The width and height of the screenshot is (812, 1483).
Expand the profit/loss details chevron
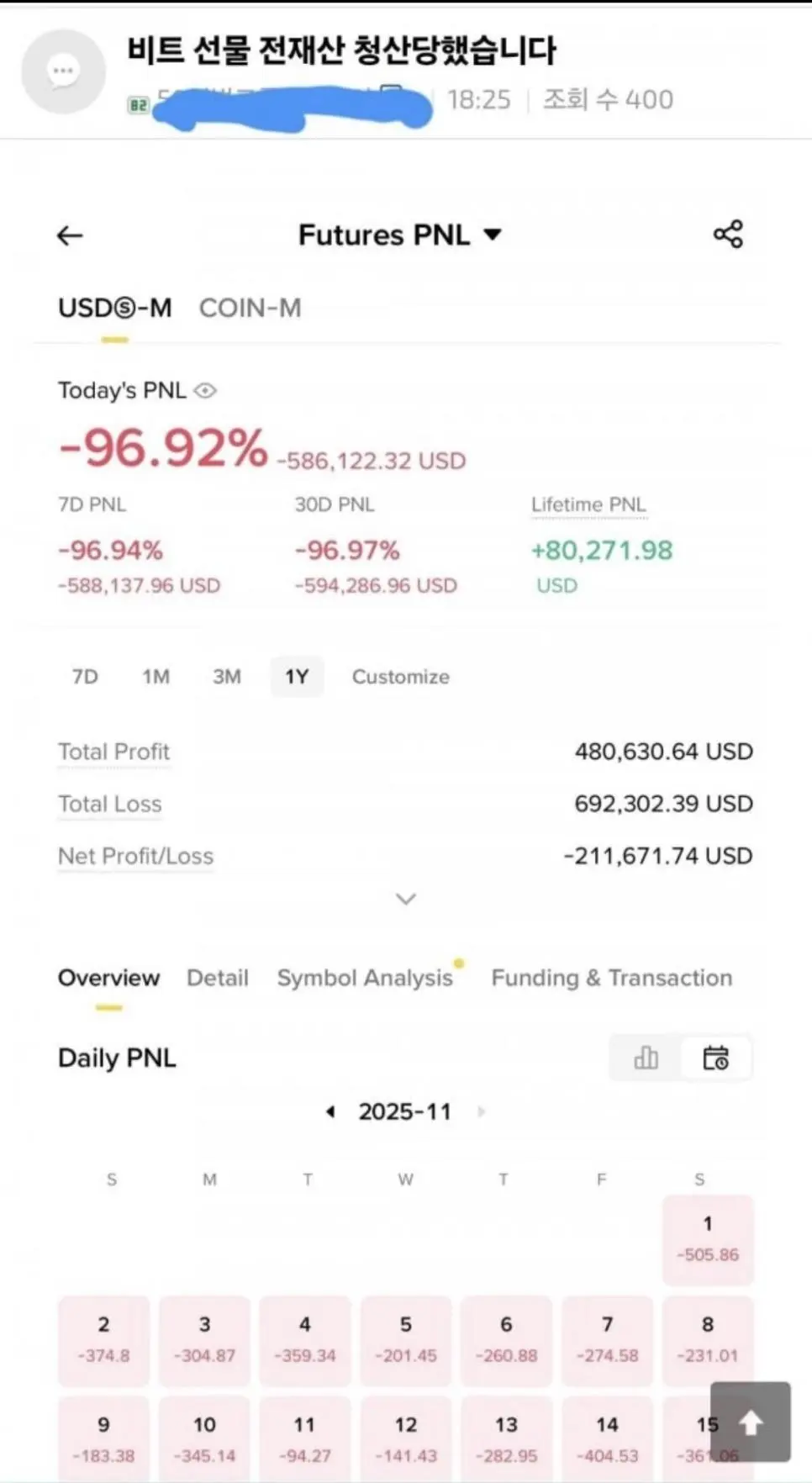point(406,899)
